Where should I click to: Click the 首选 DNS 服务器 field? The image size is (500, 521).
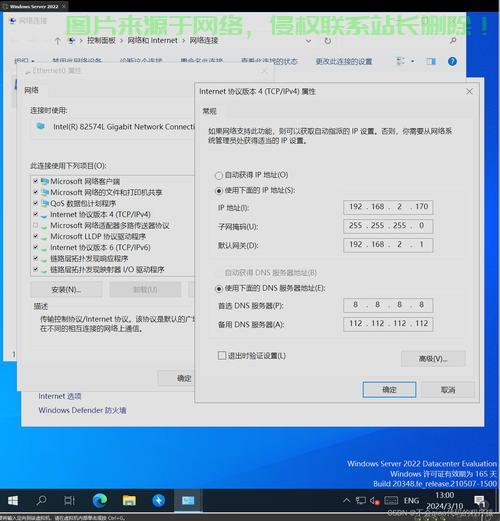pyautogui.click(x=388, y=305)
